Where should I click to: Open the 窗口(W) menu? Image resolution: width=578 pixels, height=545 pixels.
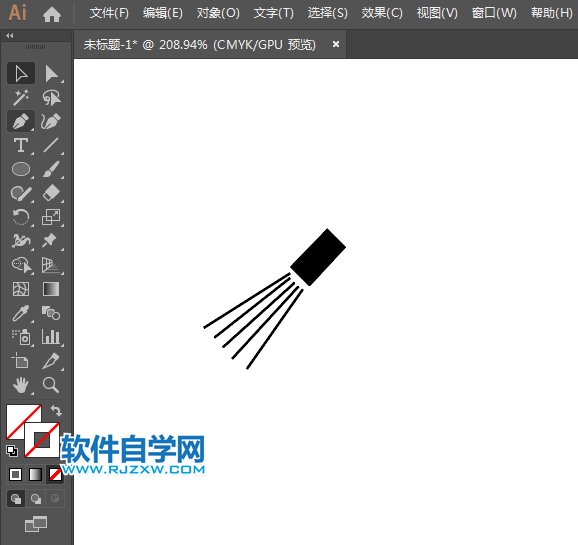pos(494,13)
